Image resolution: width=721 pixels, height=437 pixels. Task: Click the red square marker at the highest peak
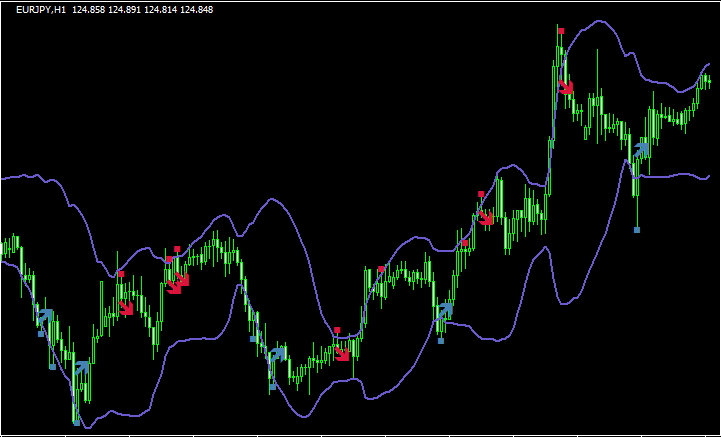point(561,32)
